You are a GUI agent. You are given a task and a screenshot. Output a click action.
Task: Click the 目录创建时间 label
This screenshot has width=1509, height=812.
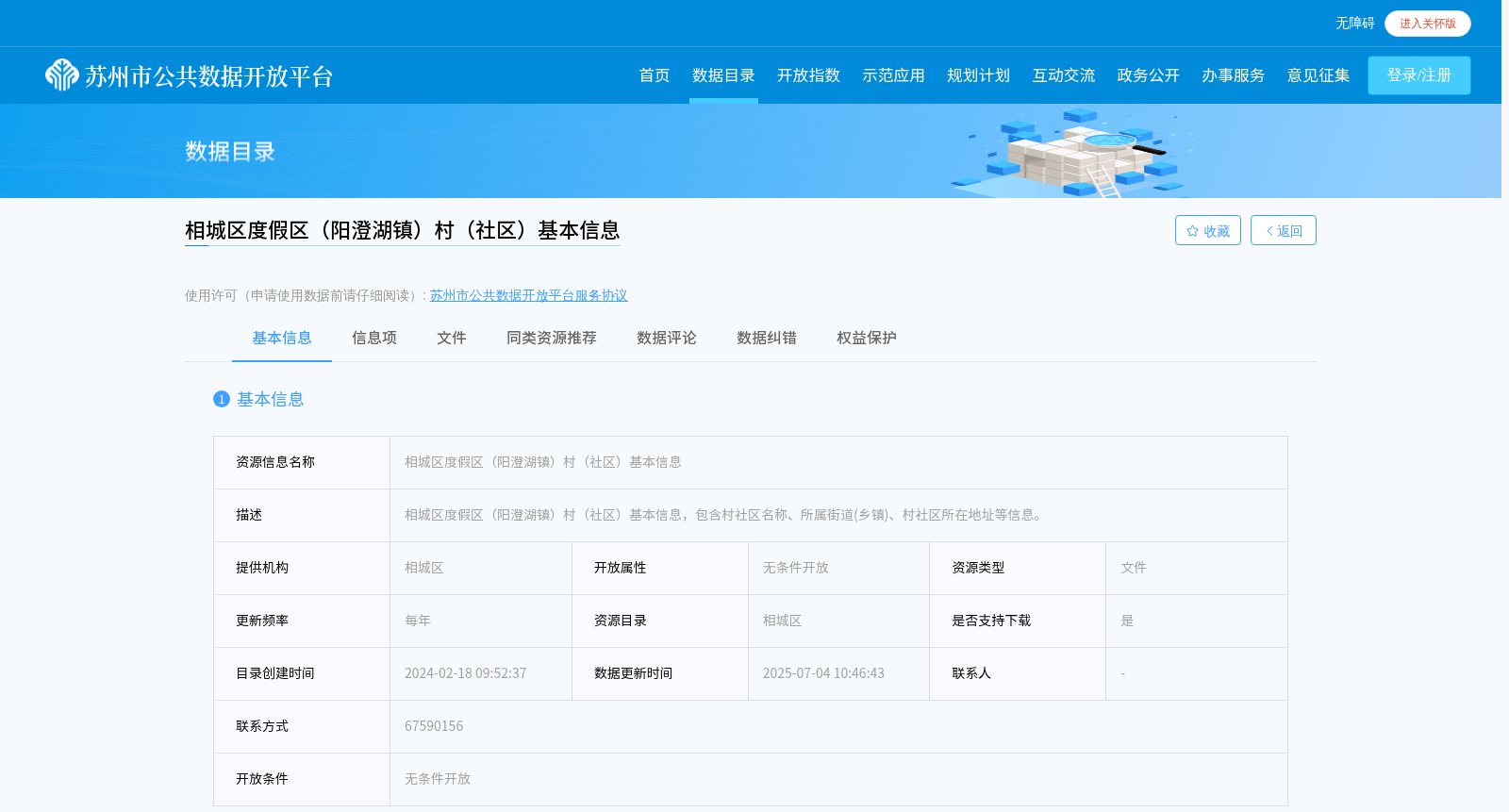[275, 673]
